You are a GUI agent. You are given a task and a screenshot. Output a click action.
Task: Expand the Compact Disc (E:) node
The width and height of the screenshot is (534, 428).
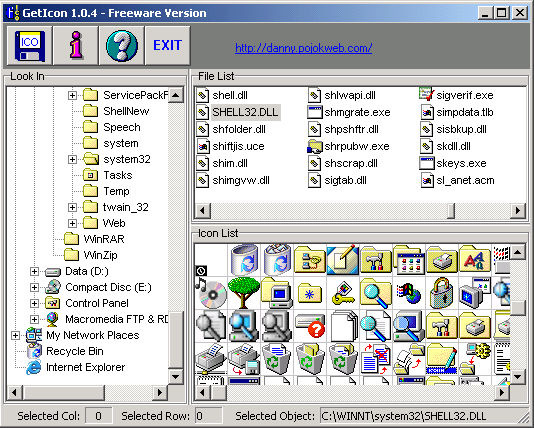(x=34, y=287)
